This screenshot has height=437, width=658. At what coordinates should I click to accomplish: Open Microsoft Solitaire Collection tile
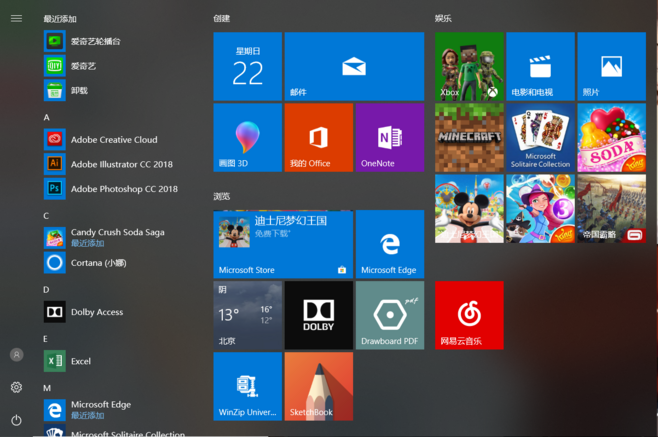point(540,138)
